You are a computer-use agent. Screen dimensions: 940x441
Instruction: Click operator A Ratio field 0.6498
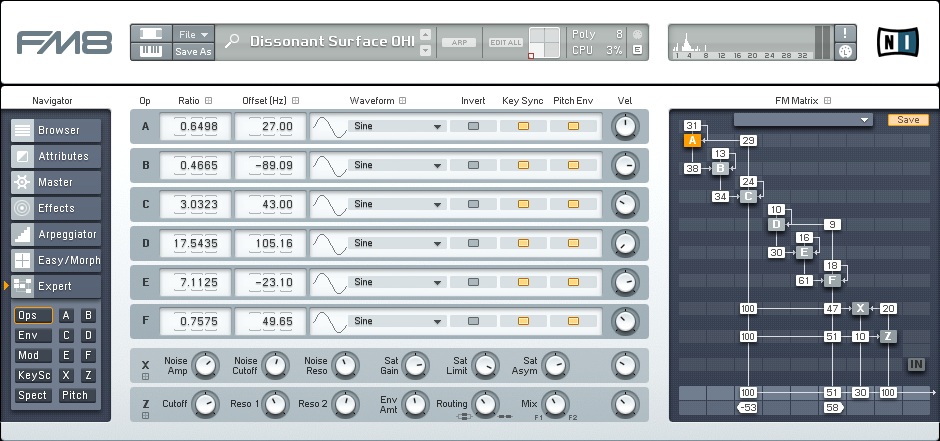[195, 126]
